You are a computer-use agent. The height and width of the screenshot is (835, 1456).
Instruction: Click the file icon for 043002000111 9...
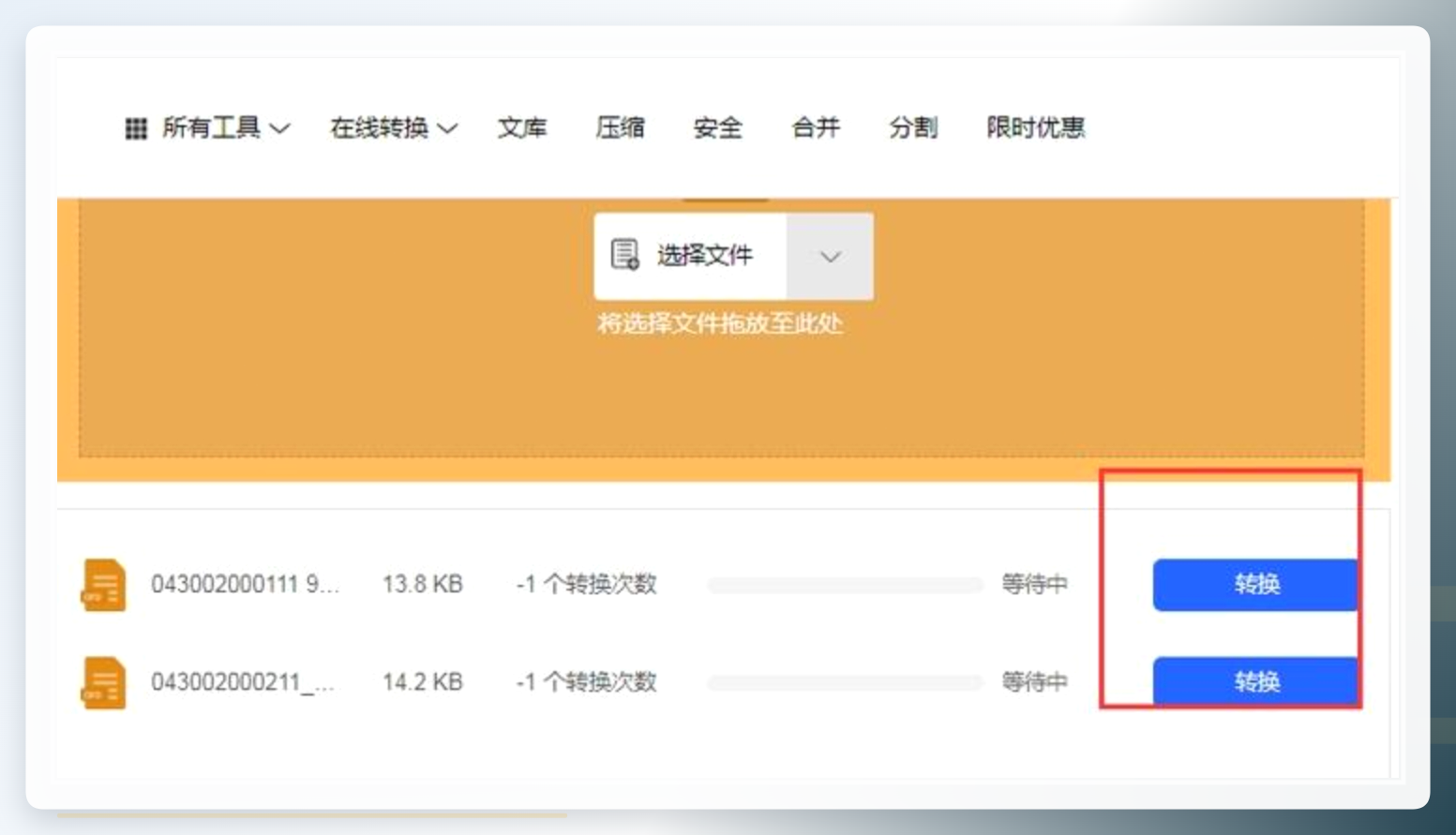pyautogui.click(x=103, y=585)
